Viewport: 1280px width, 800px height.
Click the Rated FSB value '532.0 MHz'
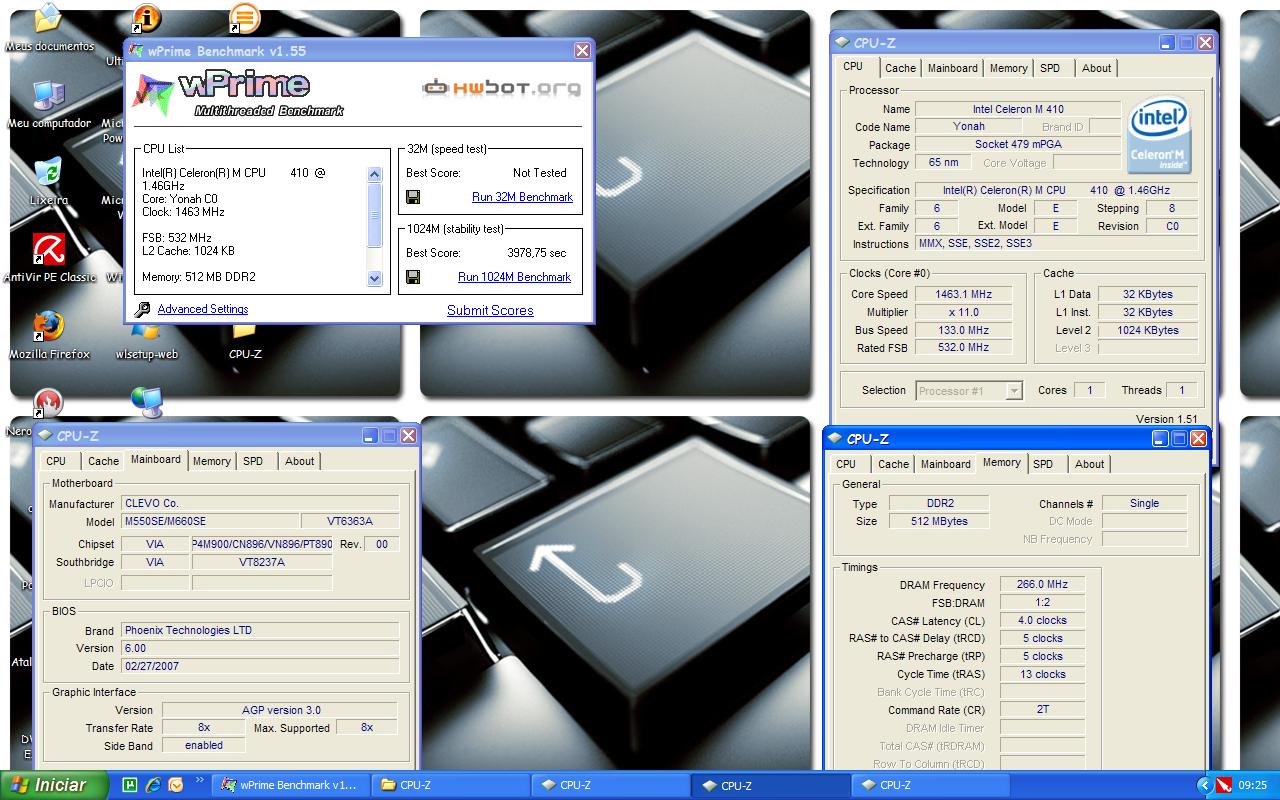pos(964,347)
